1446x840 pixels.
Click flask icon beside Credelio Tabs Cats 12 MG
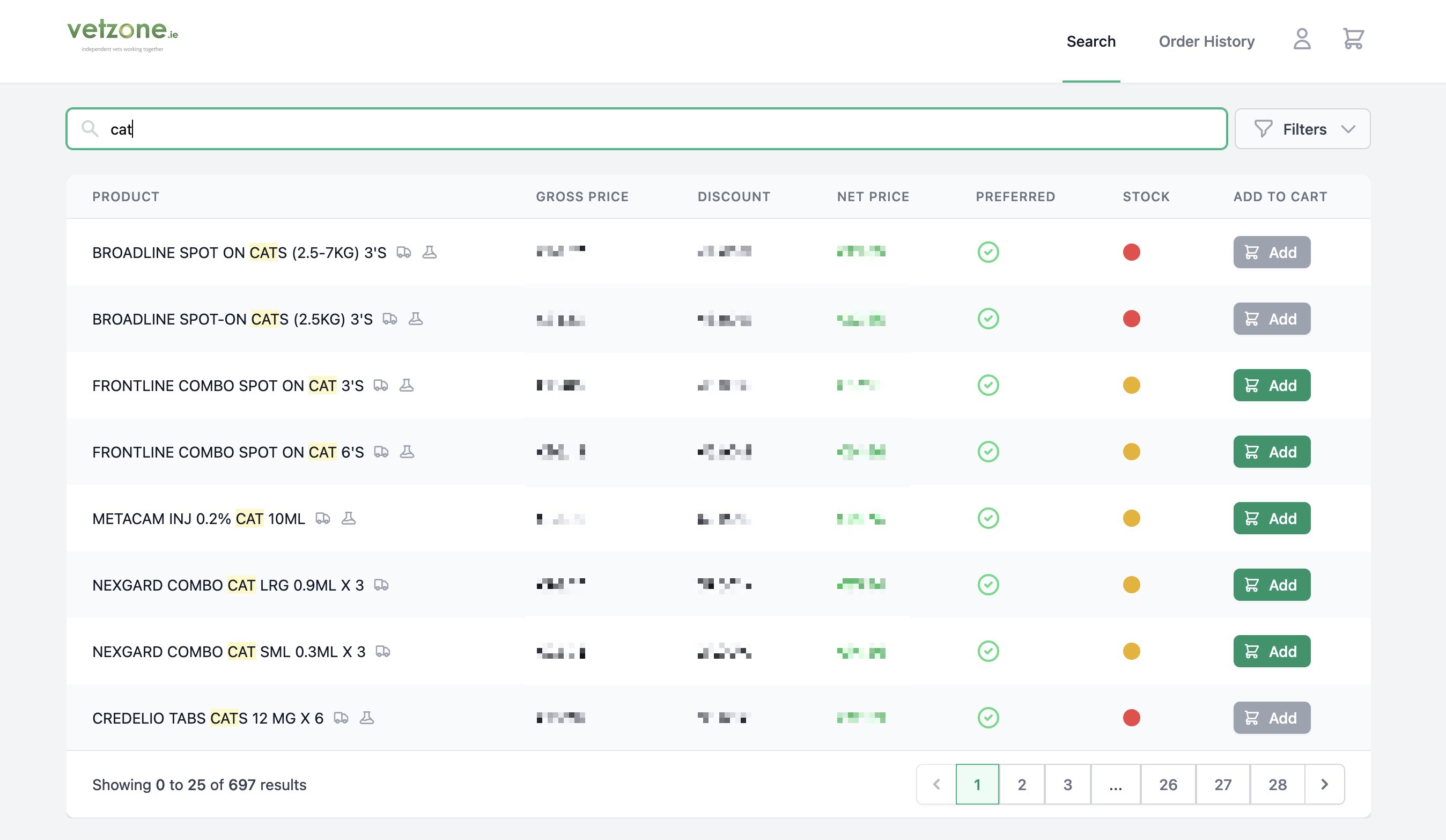coord(367,718)
